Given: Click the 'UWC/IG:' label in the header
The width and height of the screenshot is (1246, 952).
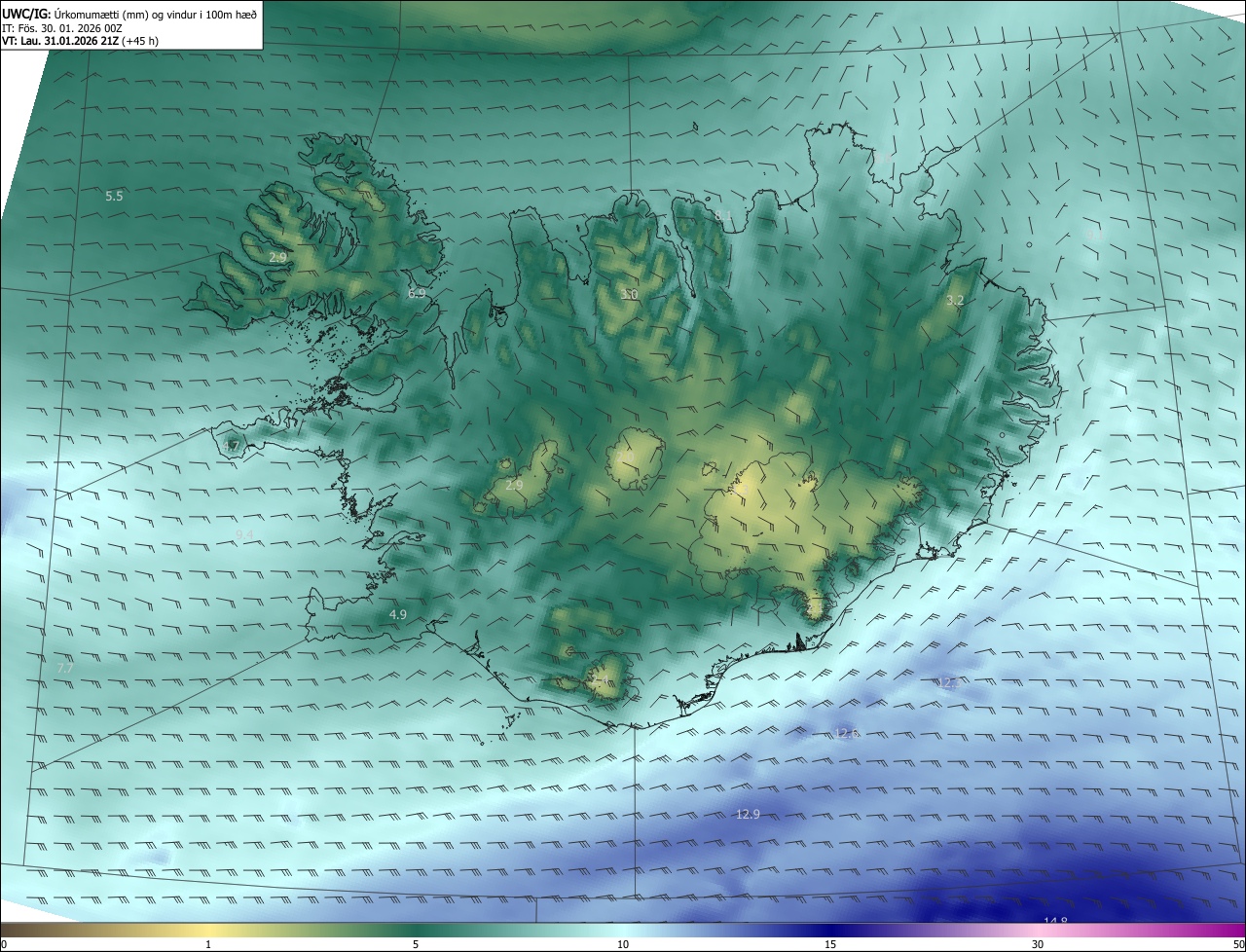Looking at the screenshot, I should coord(26,15).
